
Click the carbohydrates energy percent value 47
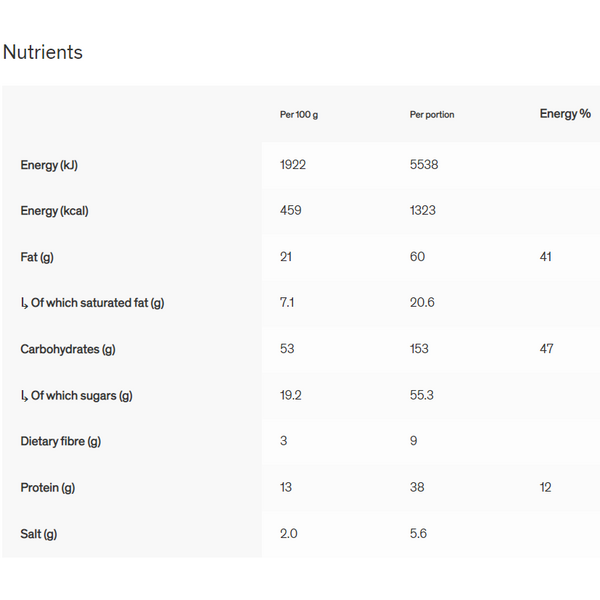[546, 349]
